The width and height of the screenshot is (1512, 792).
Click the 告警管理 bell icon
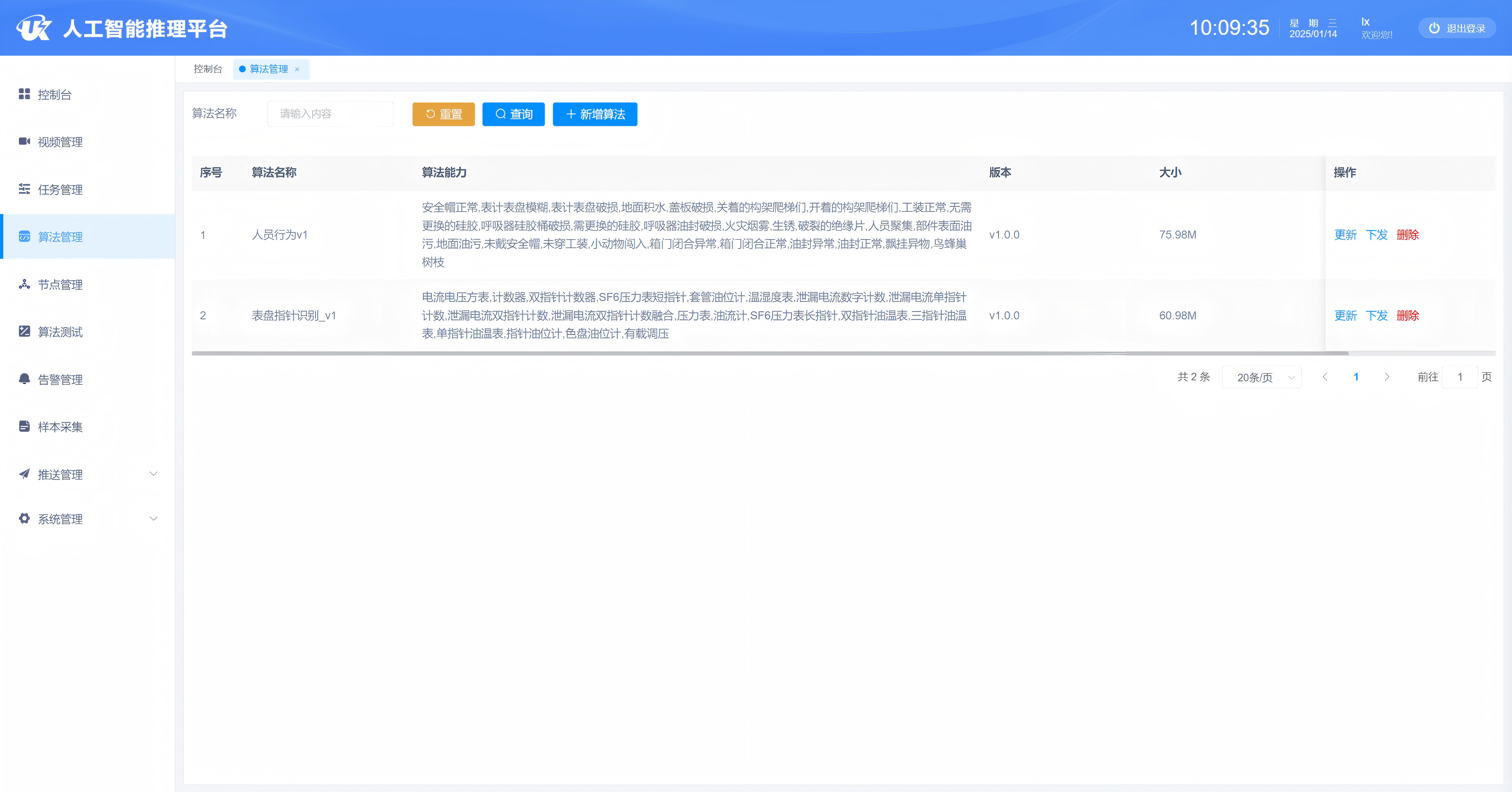point(24,379)
